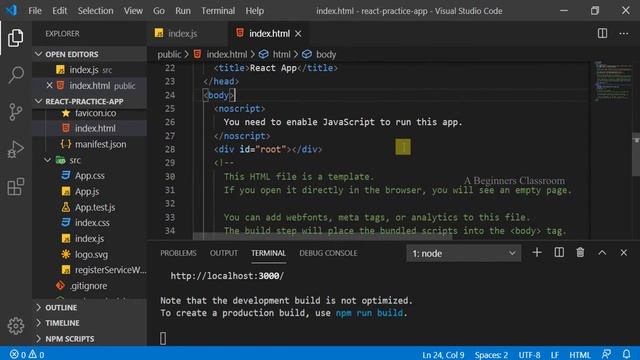
Task: Click the localhost:3000 link in terminal
Action: 227,276
